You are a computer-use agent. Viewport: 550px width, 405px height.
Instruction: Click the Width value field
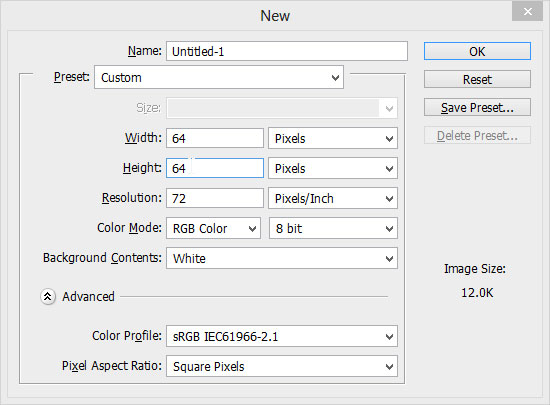(x=215, y=138)
